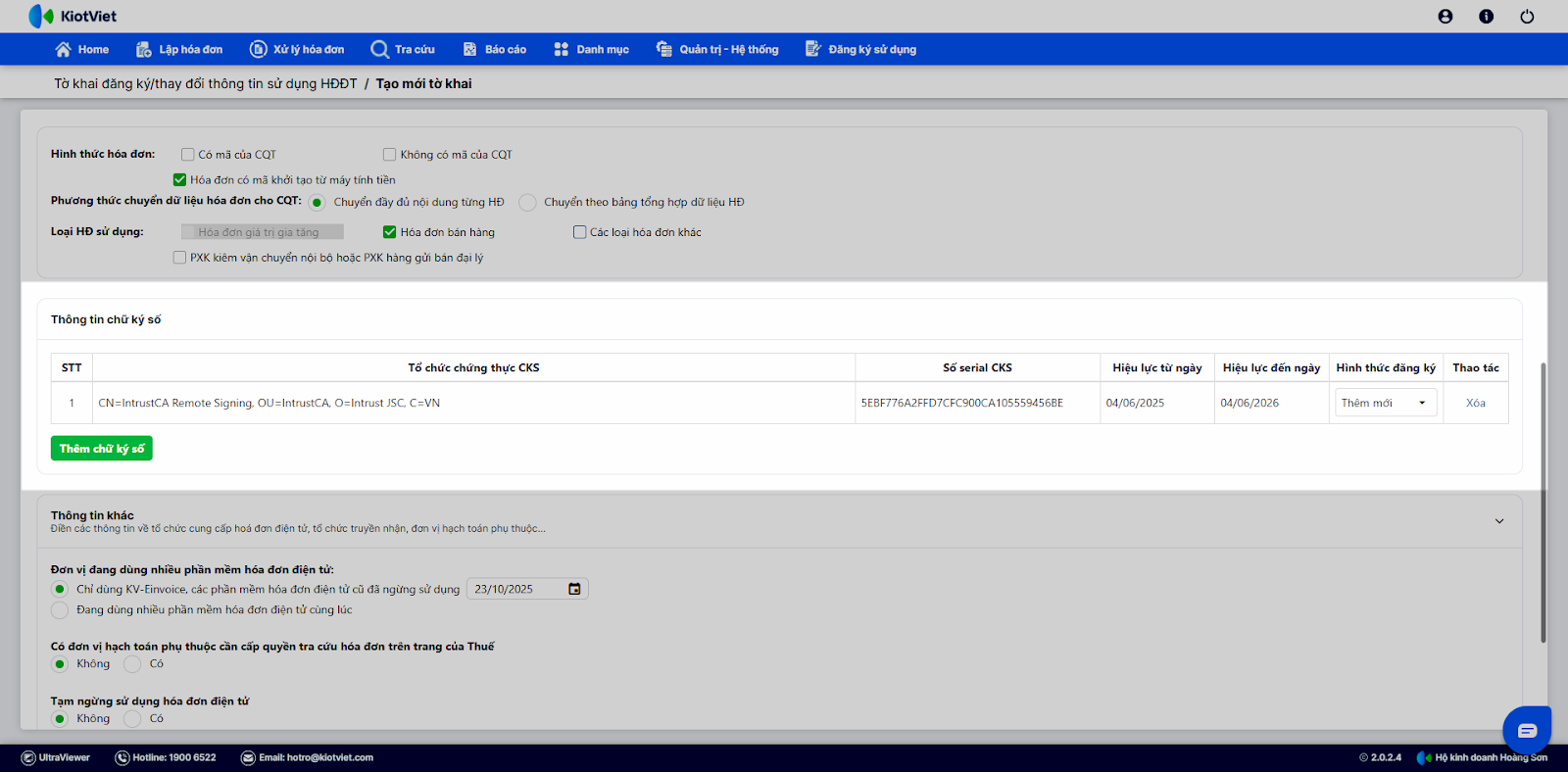Click the expiry date 04/06/2026
1568x772 pixels.
pos(1249,403)
